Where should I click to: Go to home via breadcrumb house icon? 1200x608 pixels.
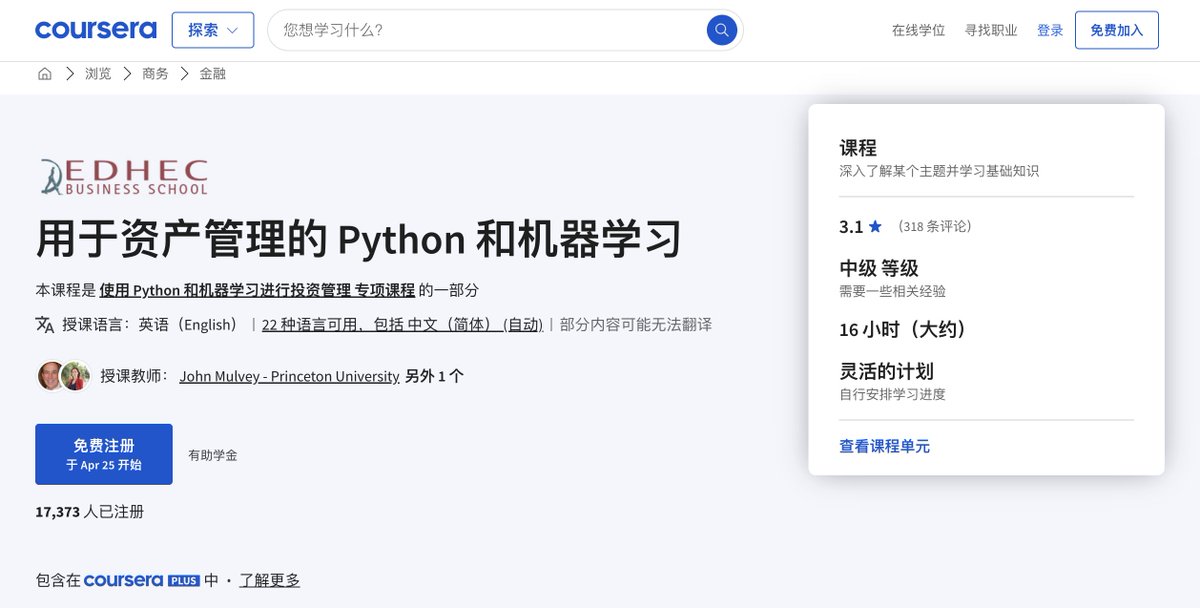[44, 74]
